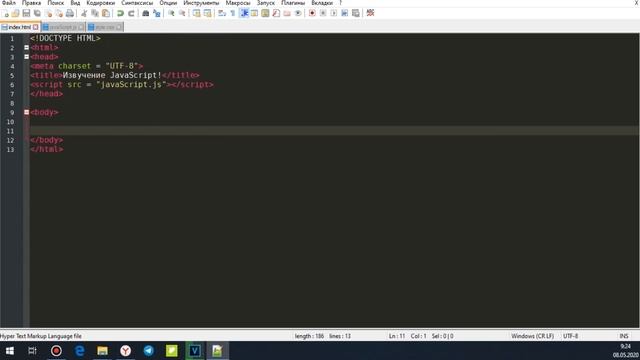Paste using the clipboard toolbar icon

coord(106,13)
